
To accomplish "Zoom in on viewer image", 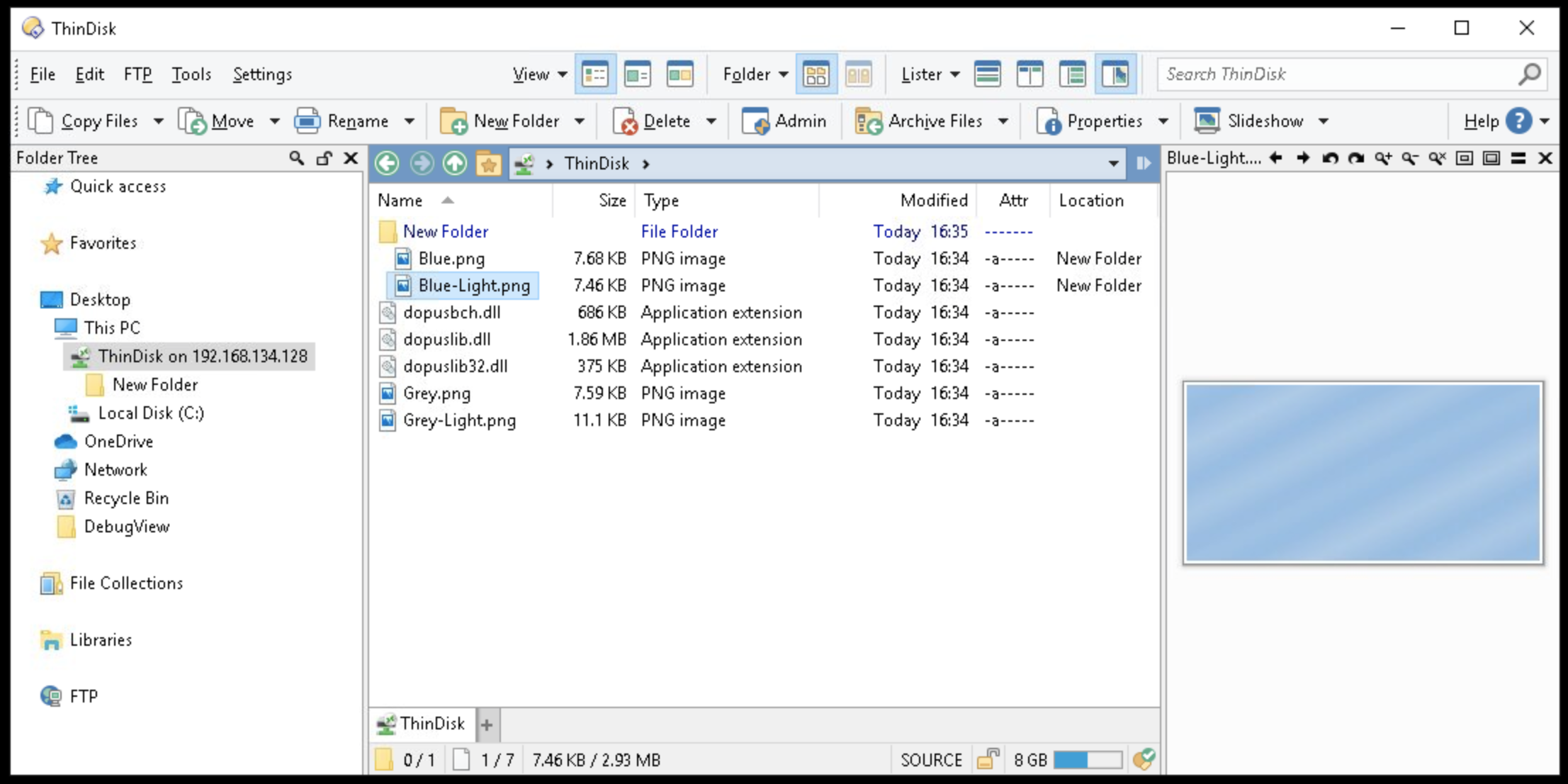I will coord(1384,158).
